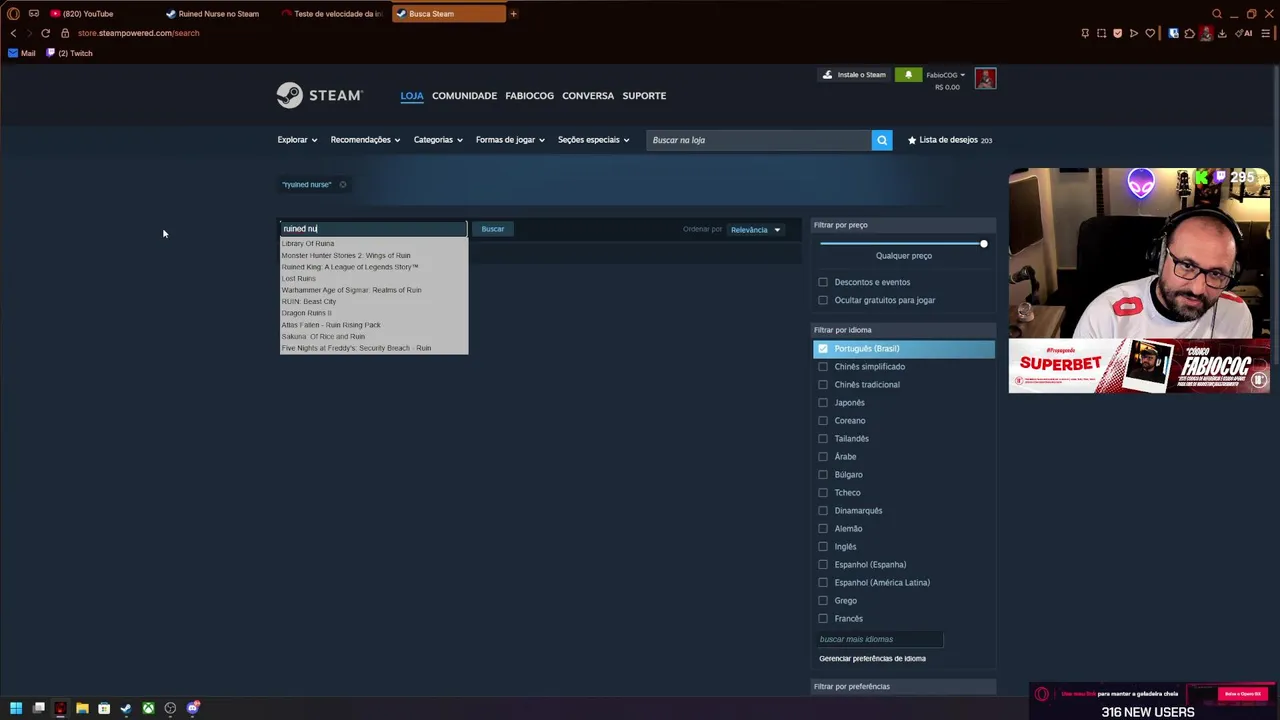Uncheck Português (Brasil) language filter
This screenshot has width=1280, height=720.
coord(823,348)
